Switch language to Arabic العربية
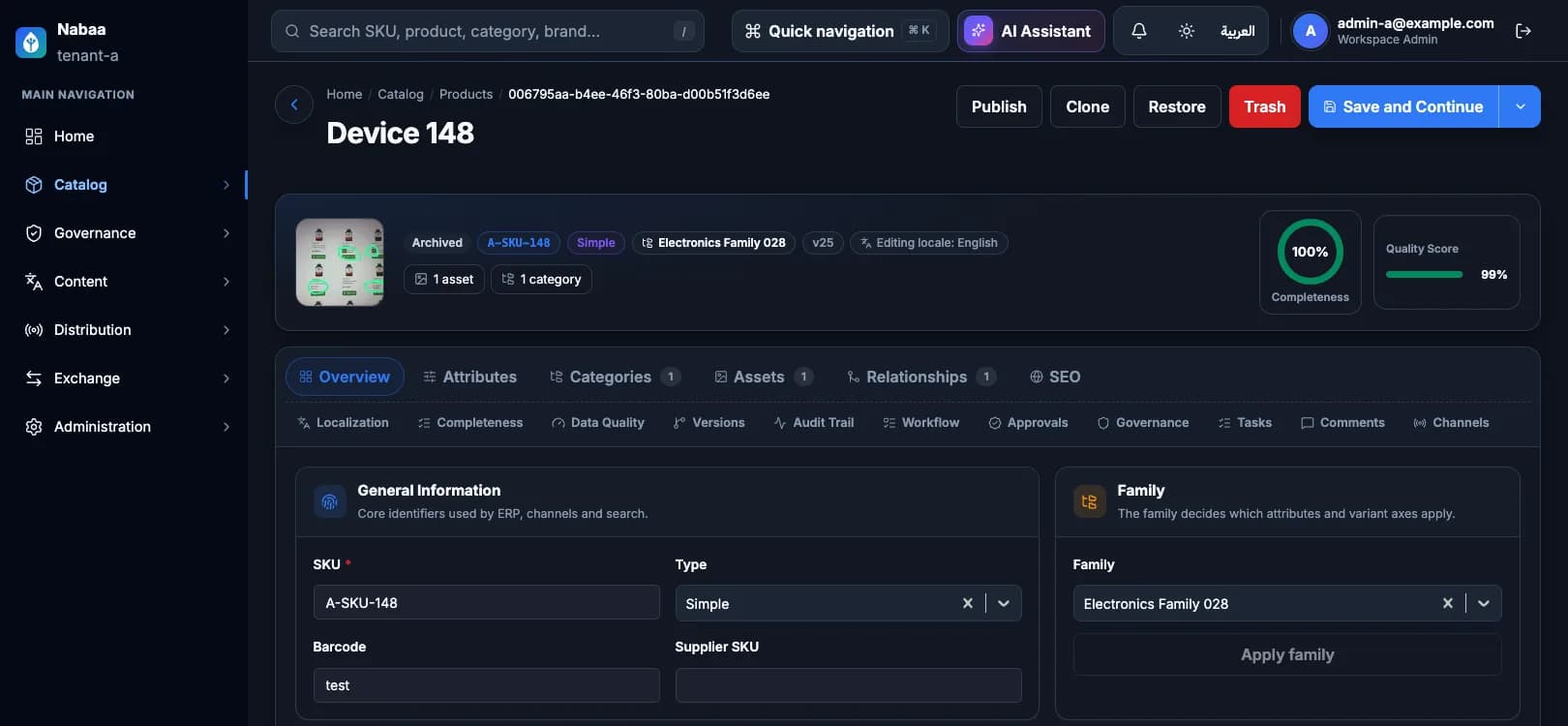This screenshot has height=726, width=1568. [x=1237, y=31]
